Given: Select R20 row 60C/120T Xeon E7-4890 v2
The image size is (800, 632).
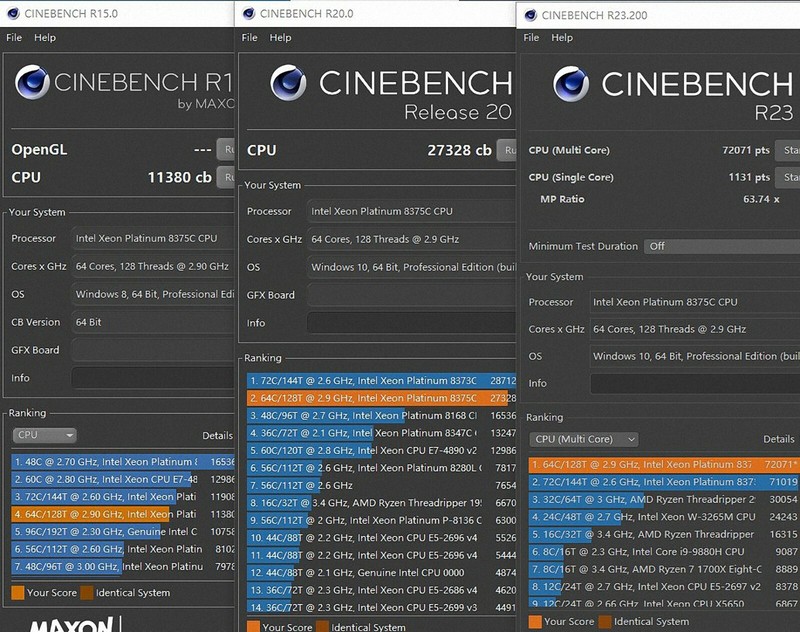Looking at the screenshot, I should click(x=382, y=450).
